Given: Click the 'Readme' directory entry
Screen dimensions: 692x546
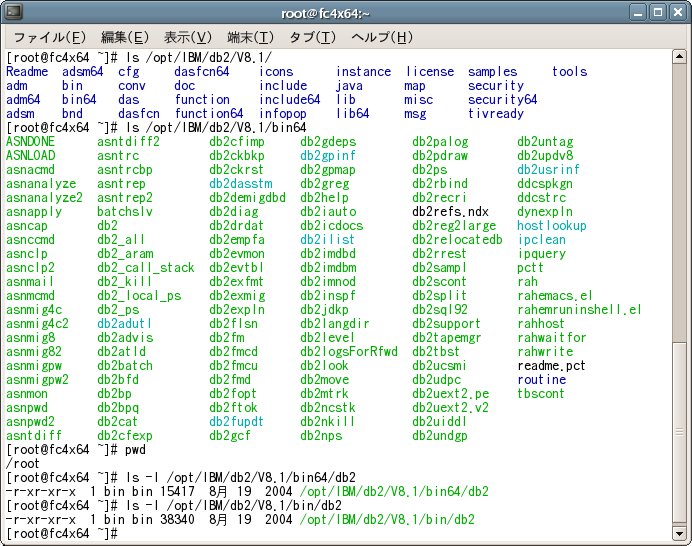Looking at the screenshot, I should point(27,72).
